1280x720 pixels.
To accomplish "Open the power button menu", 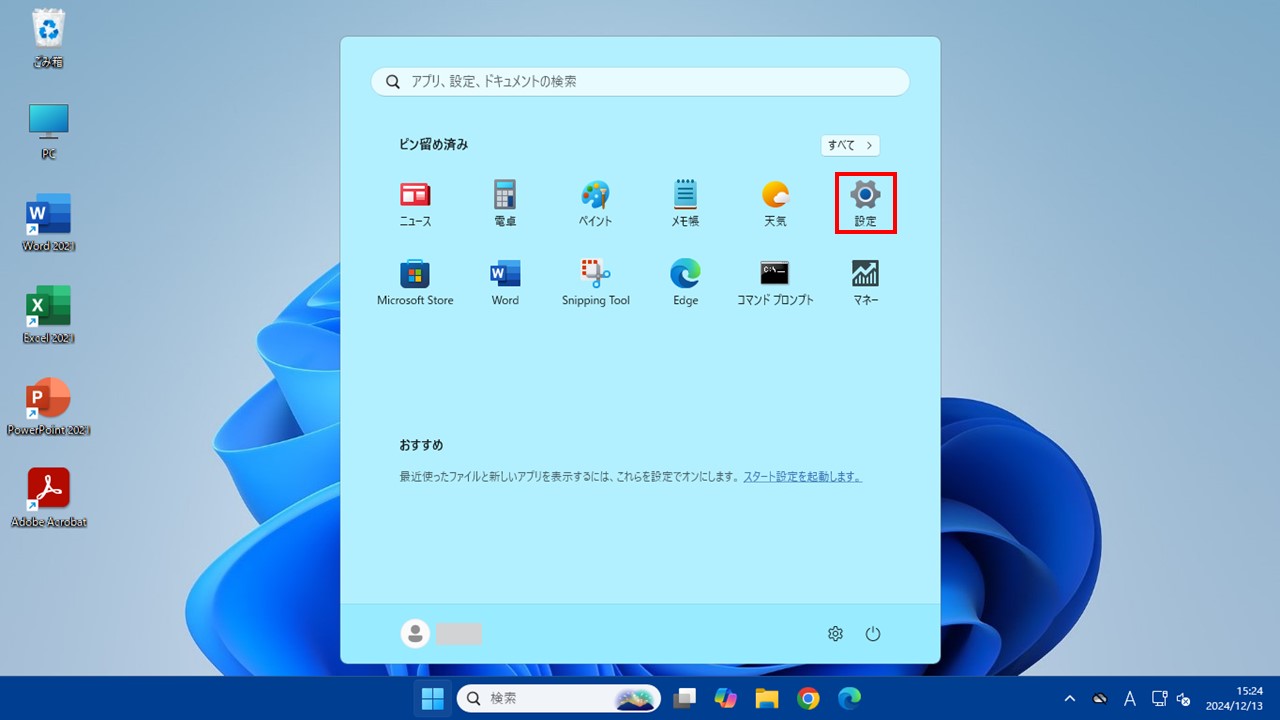I will click(873, 634).
